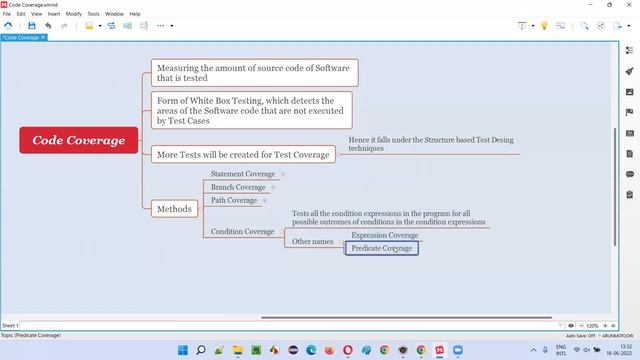Open the Help menu
The height and width of the screenshot is (360, 640).
[135, 14]
